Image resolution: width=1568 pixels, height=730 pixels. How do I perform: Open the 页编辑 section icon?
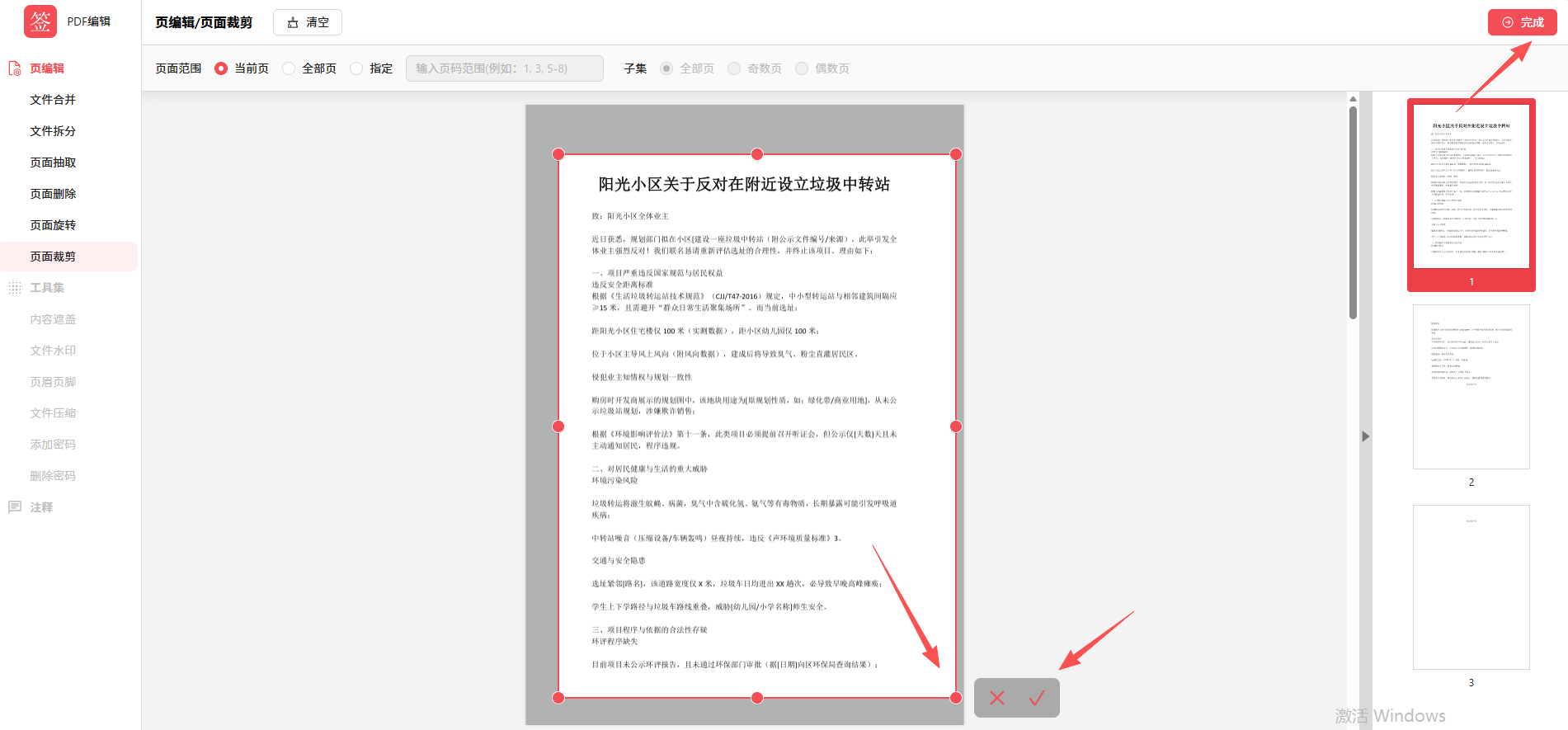point(15,68)
